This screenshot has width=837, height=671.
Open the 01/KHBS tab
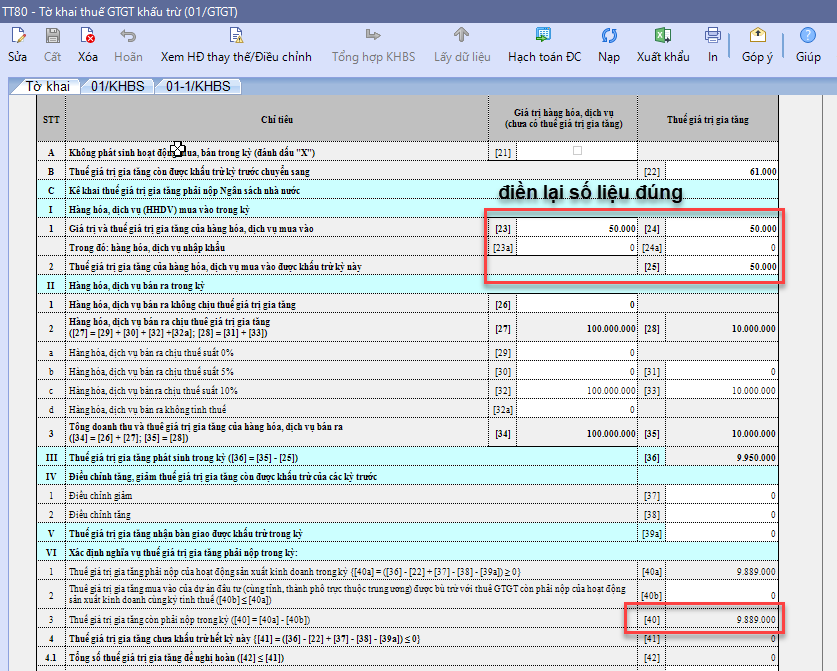click(x=117, y=86)
